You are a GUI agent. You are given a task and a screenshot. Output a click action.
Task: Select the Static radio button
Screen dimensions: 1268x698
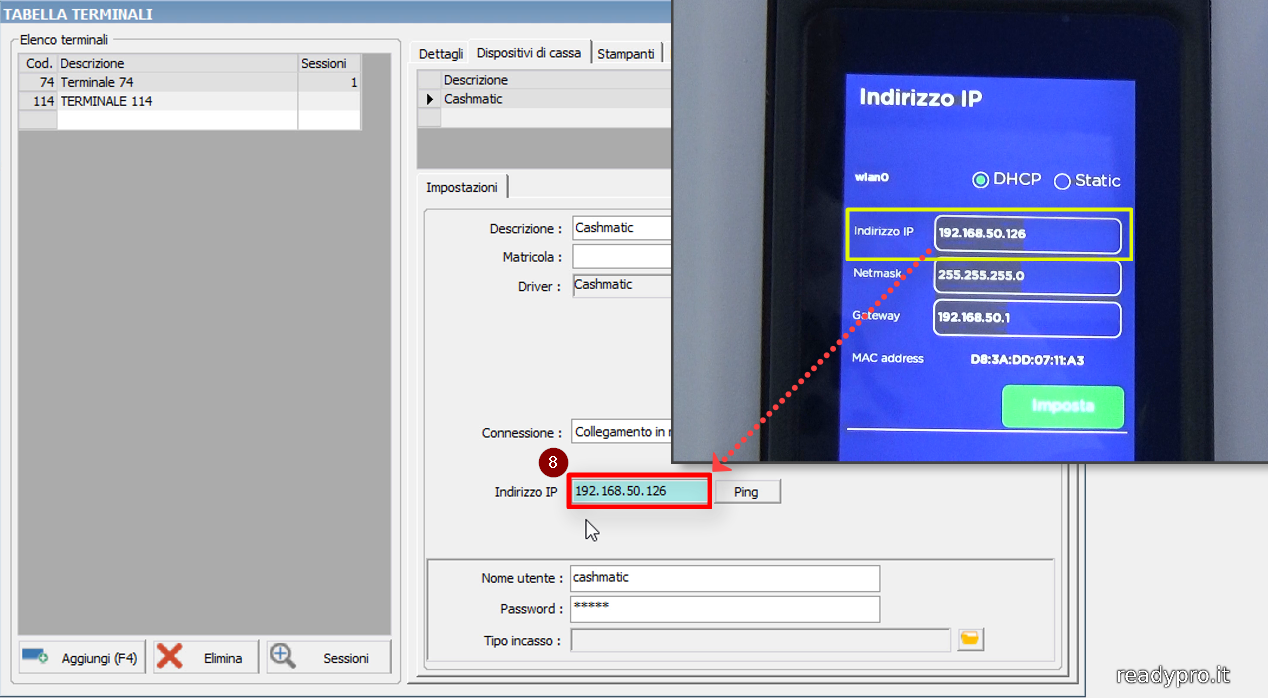pyautogui.click(x=1062, y=181)
